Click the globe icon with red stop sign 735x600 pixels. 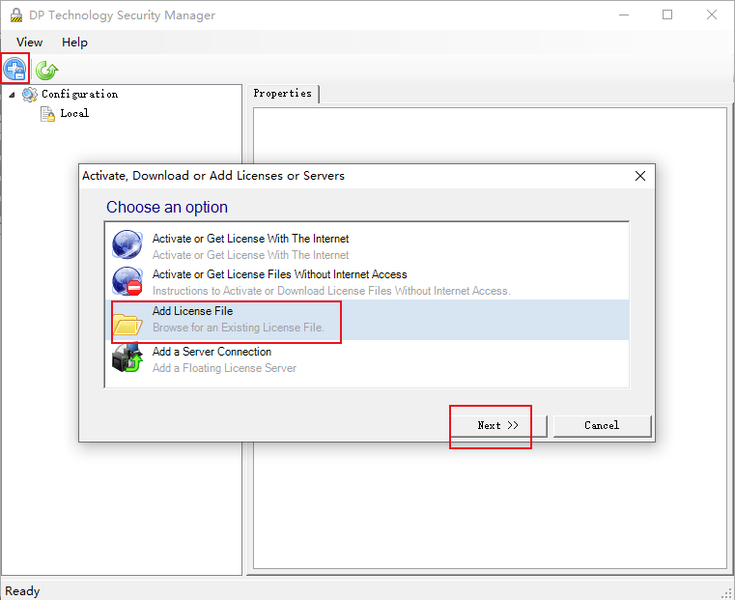127,281
